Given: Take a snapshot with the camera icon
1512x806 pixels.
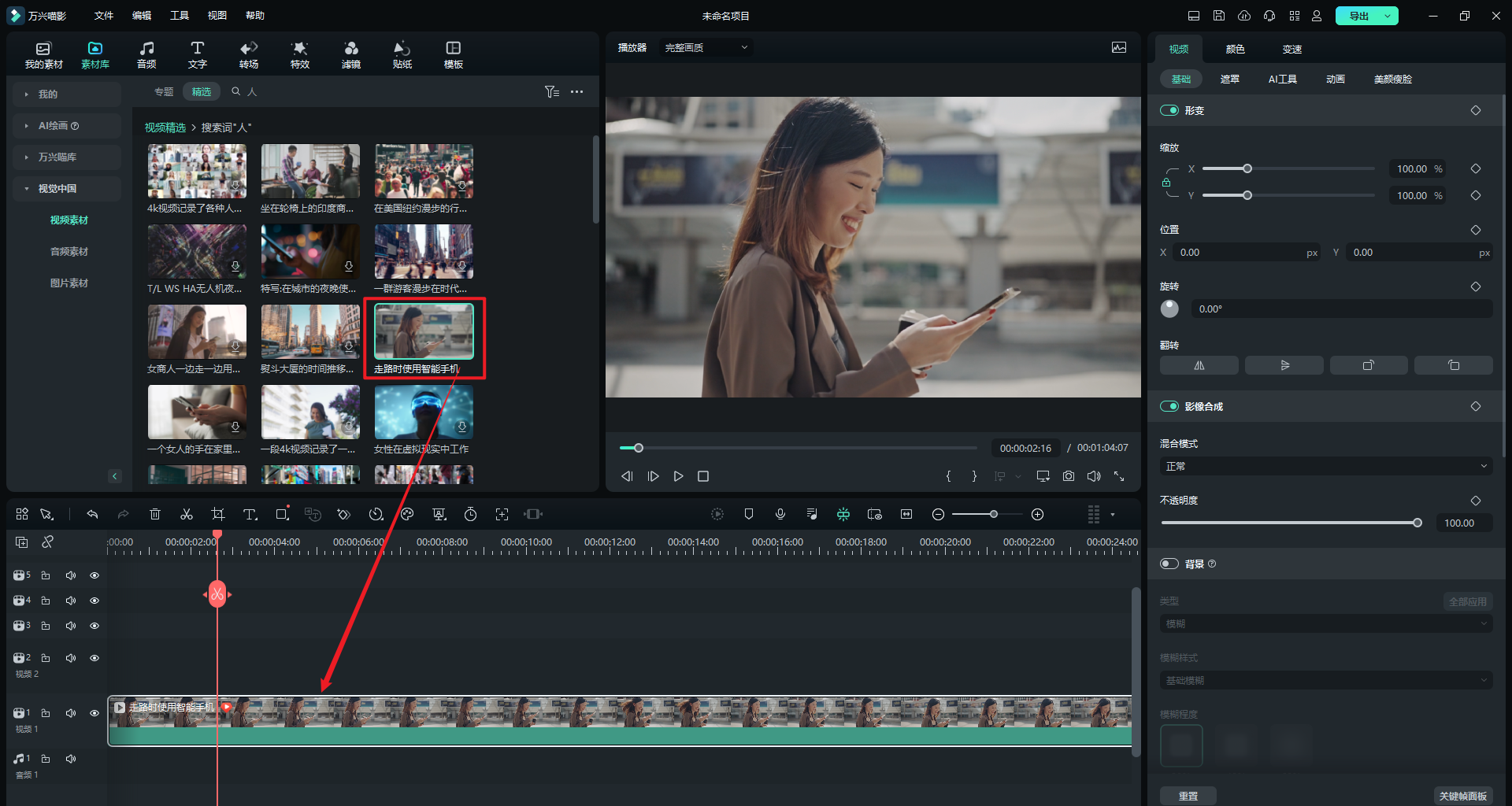Looking at the screenshot, I should pos(1068,476).
